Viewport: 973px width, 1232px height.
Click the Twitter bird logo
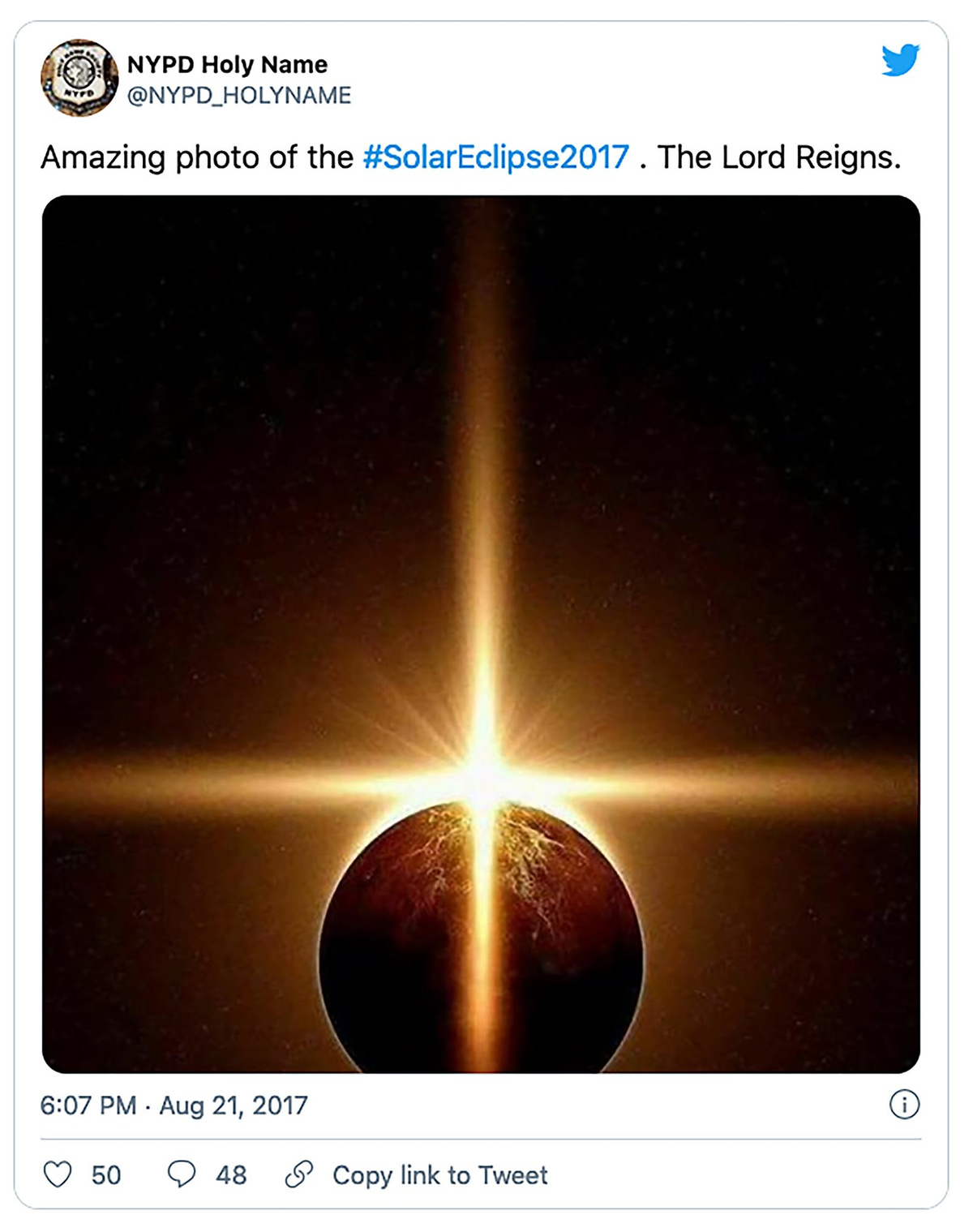[x=900, y=60]
